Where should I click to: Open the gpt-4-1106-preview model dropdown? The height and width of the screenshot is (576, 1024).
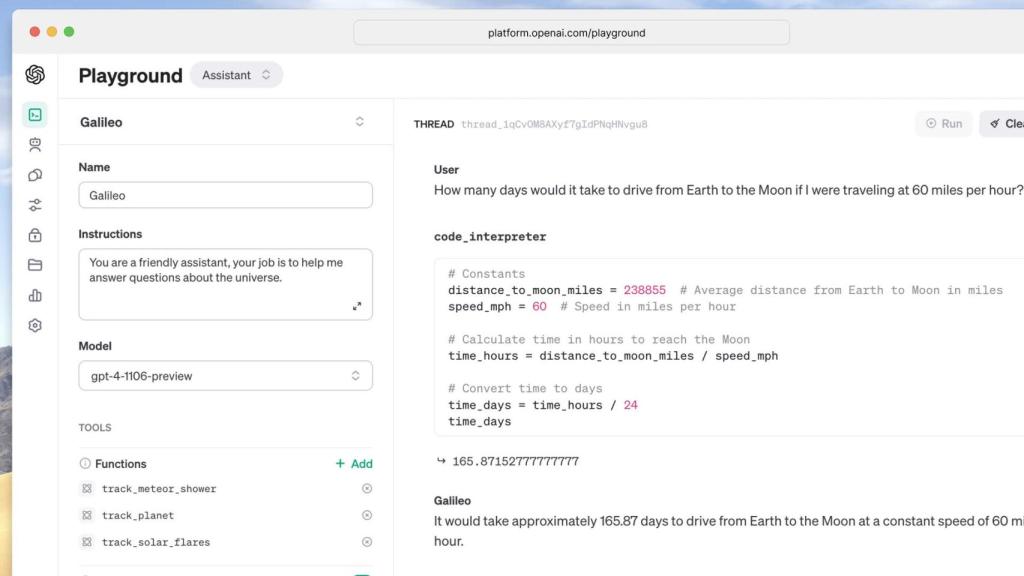click(225, 376)
